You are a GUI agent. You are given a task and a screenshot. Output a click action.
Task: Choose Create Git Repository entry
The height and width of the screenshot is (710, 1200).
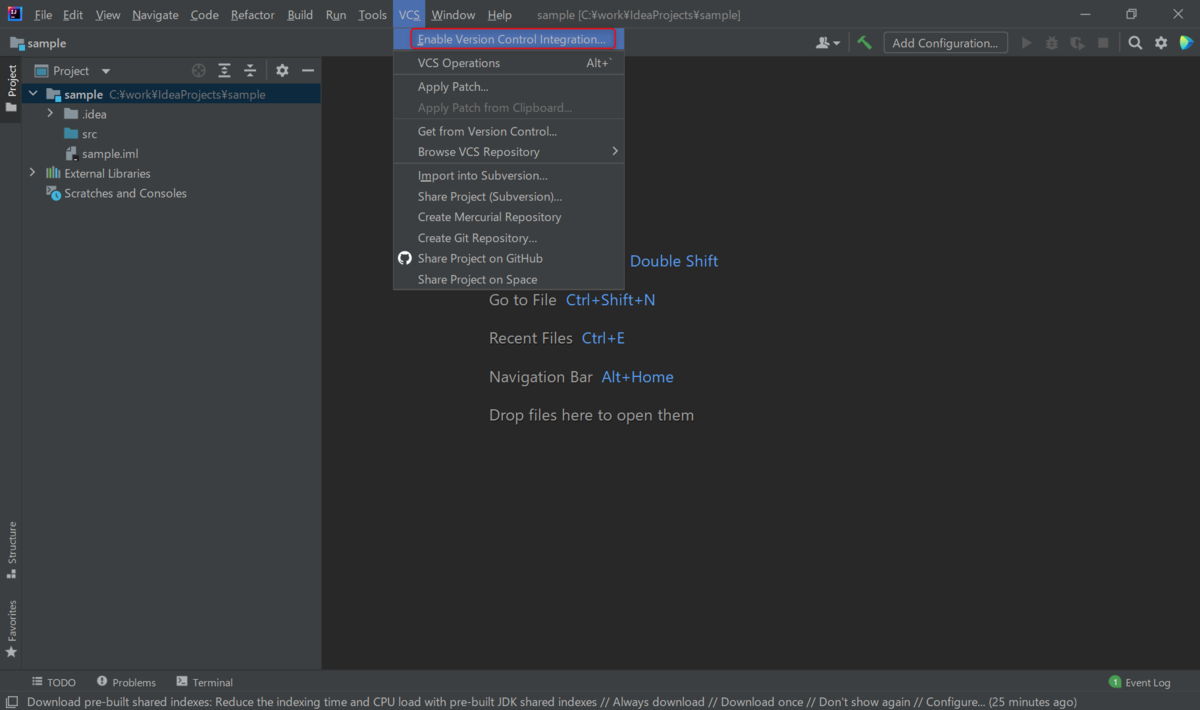pyautogui.click(x=509, y=238)
